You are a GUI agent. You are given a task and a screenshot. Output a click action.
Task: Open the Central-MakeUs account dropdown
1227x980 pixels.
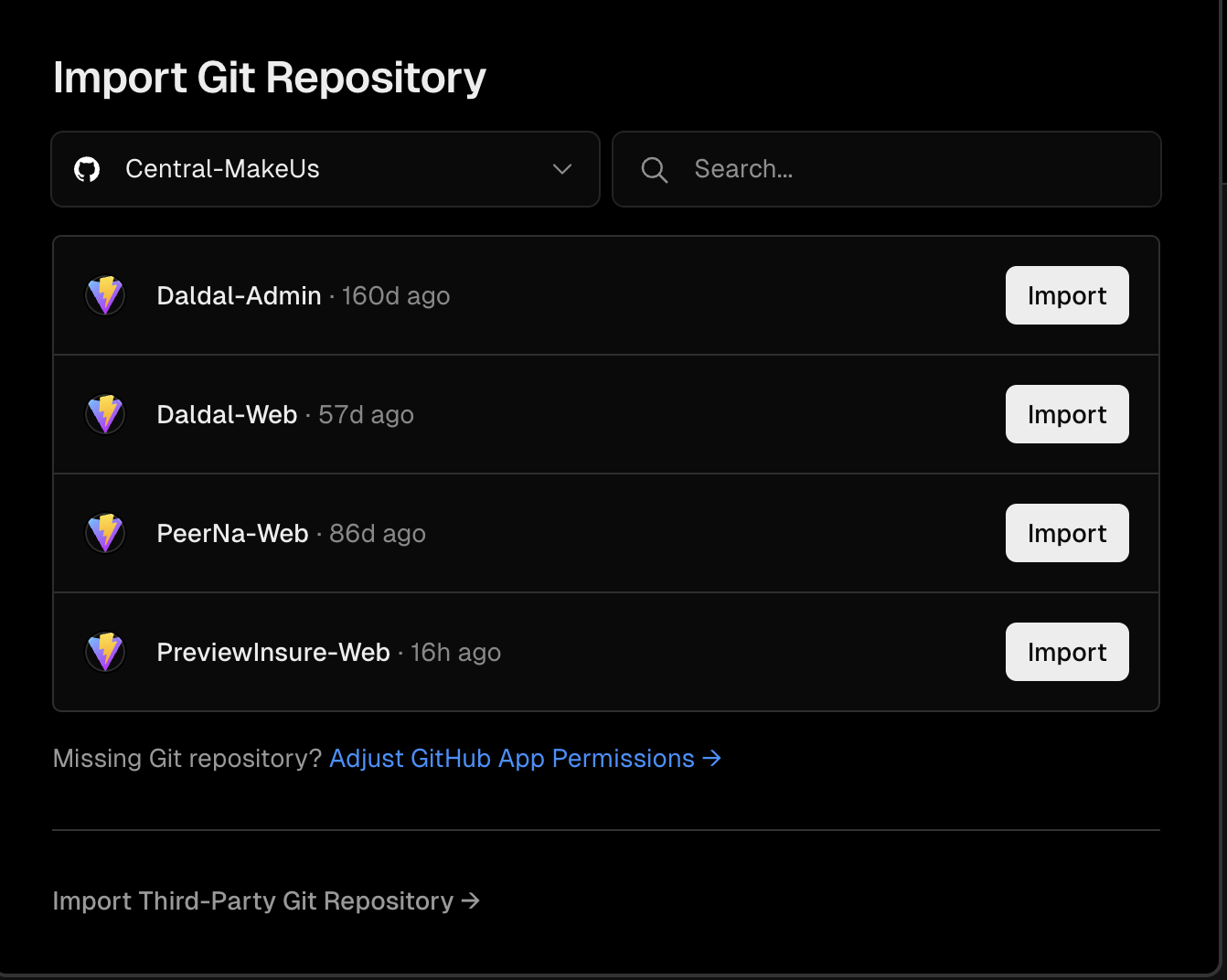click(x=325, y=169)
